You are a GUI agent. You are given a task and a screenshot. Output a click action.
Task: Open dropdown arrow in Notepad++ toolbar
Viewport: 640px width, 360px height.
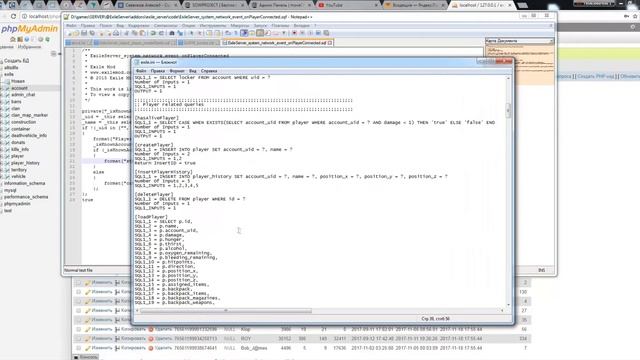[x=284, y=33]
